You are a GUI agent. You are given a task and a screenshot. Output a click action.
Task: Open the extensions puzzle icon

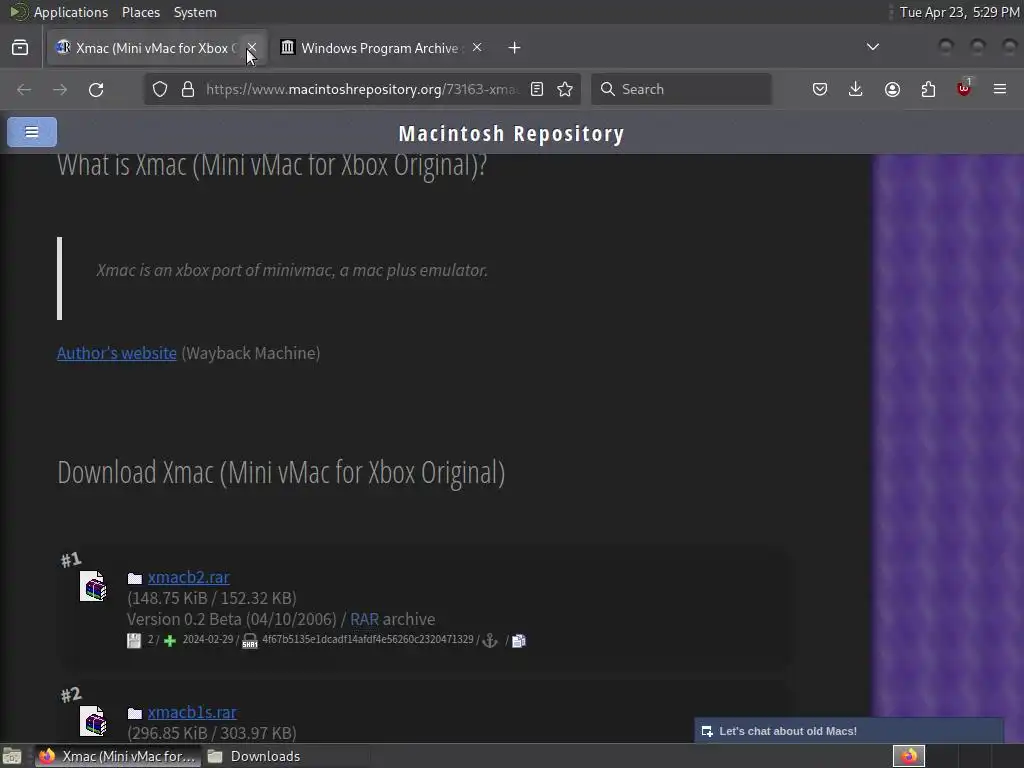[928, 89]
